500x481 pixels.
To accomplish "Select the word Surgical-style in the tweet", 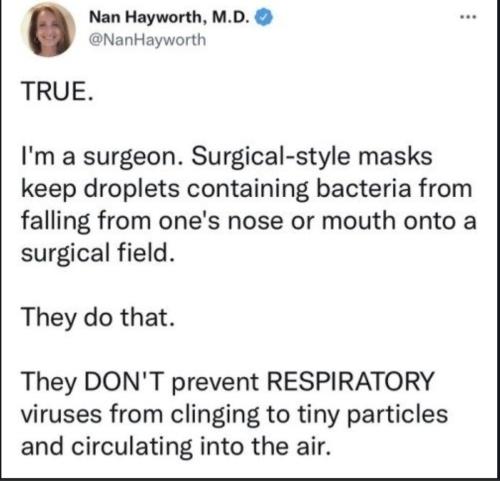I will coord(270,157).
